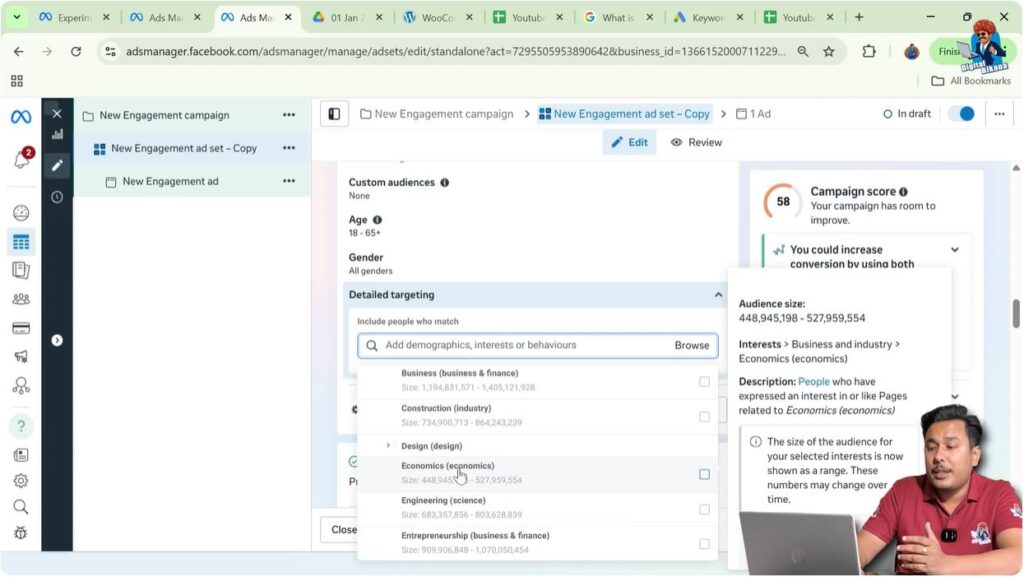Check Business (business & finance) checkbox
Image resolution: width=1024 pixels, height=577 pixels.
704,382
